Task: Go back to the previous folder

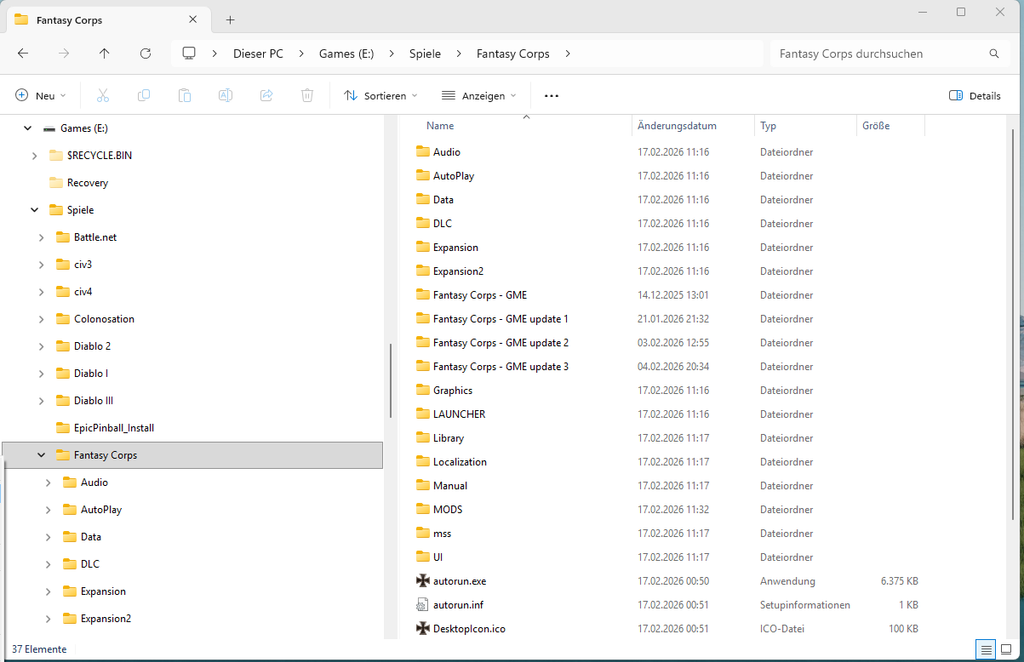Action: 23,54
